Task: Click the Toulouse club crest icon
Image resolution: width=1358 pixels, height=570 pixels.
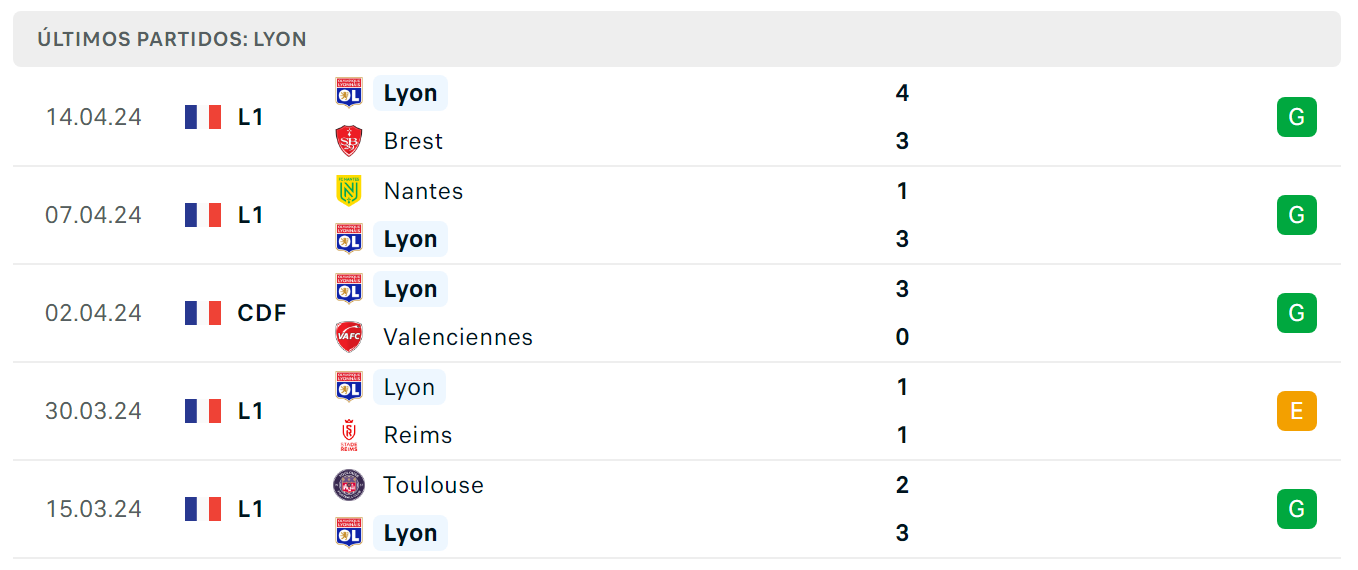Action: [x=349, y=485]
